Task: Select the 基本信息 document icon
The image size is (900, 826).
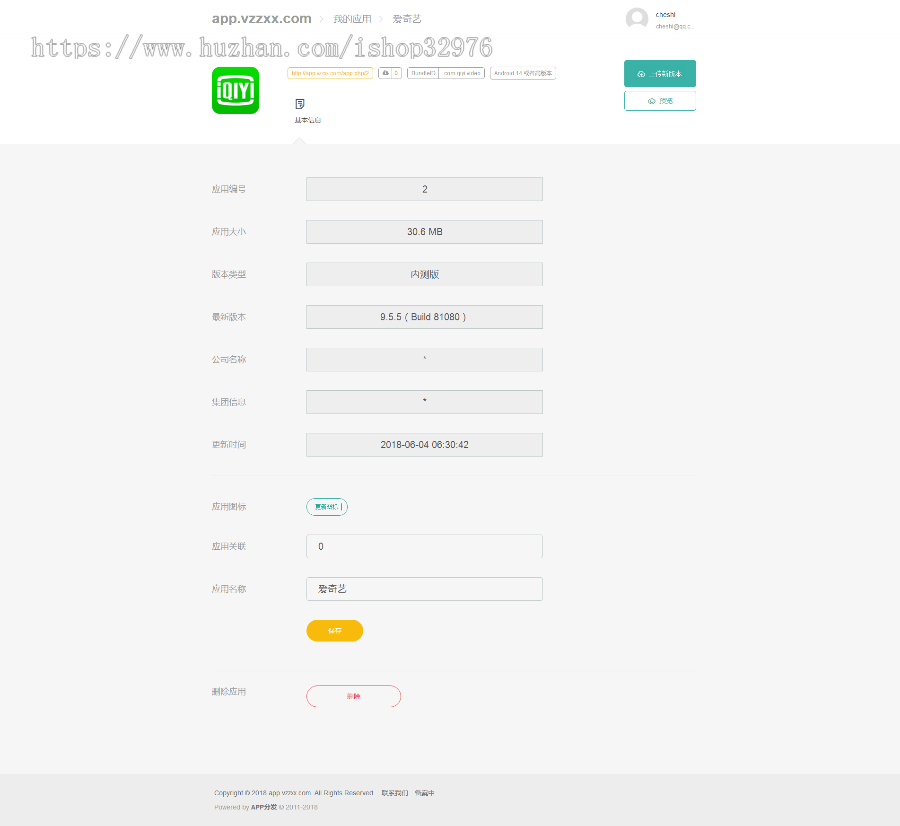Action: pos(299,103)
